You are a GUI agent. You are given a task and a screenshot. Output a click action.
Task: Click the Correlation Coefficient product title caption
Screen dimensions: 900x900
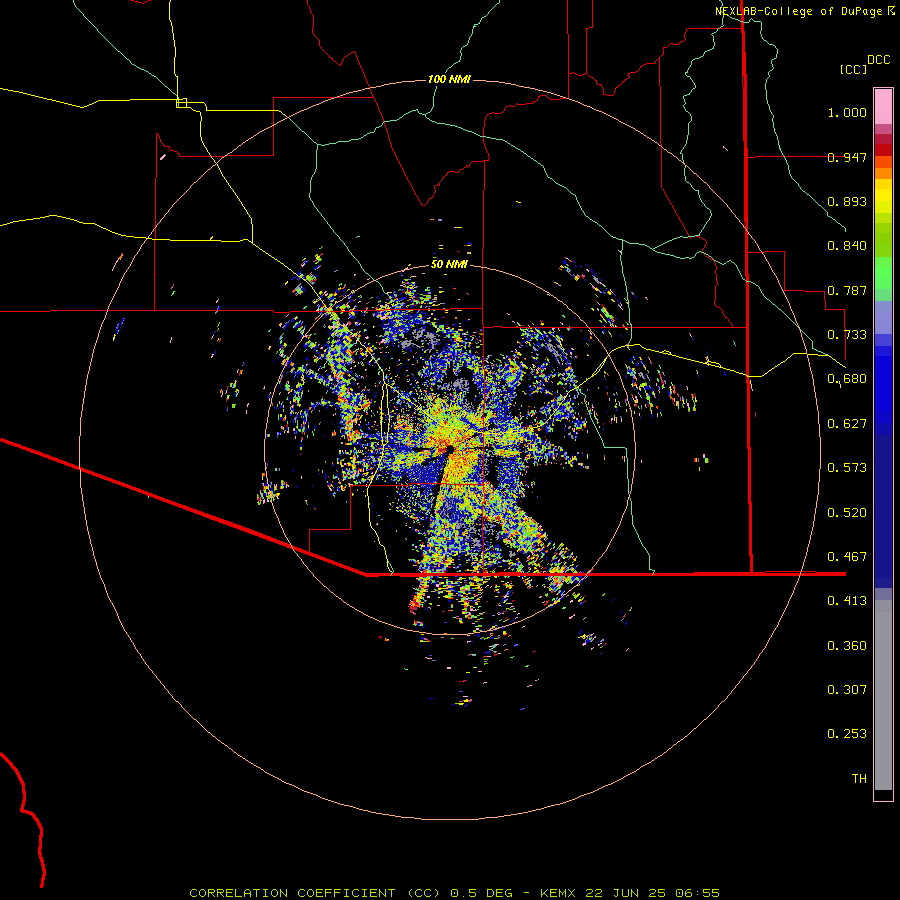[x=454, y=893]
